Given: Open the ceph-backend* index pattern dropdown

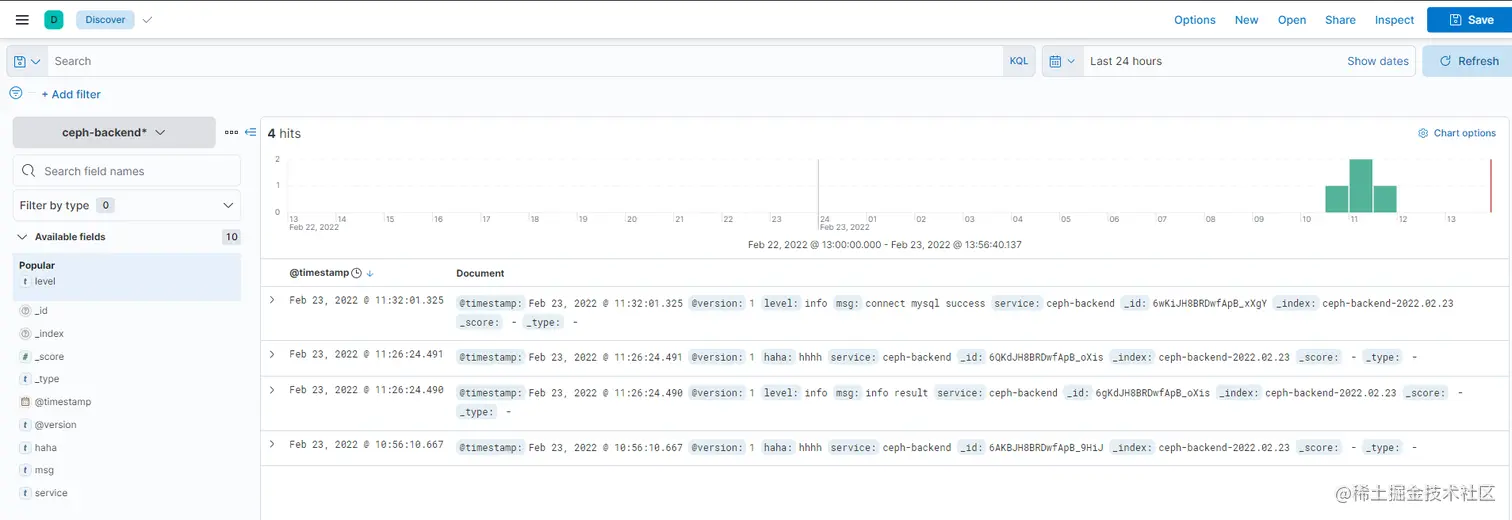Looking at the screenshot, I should point(114,132).
